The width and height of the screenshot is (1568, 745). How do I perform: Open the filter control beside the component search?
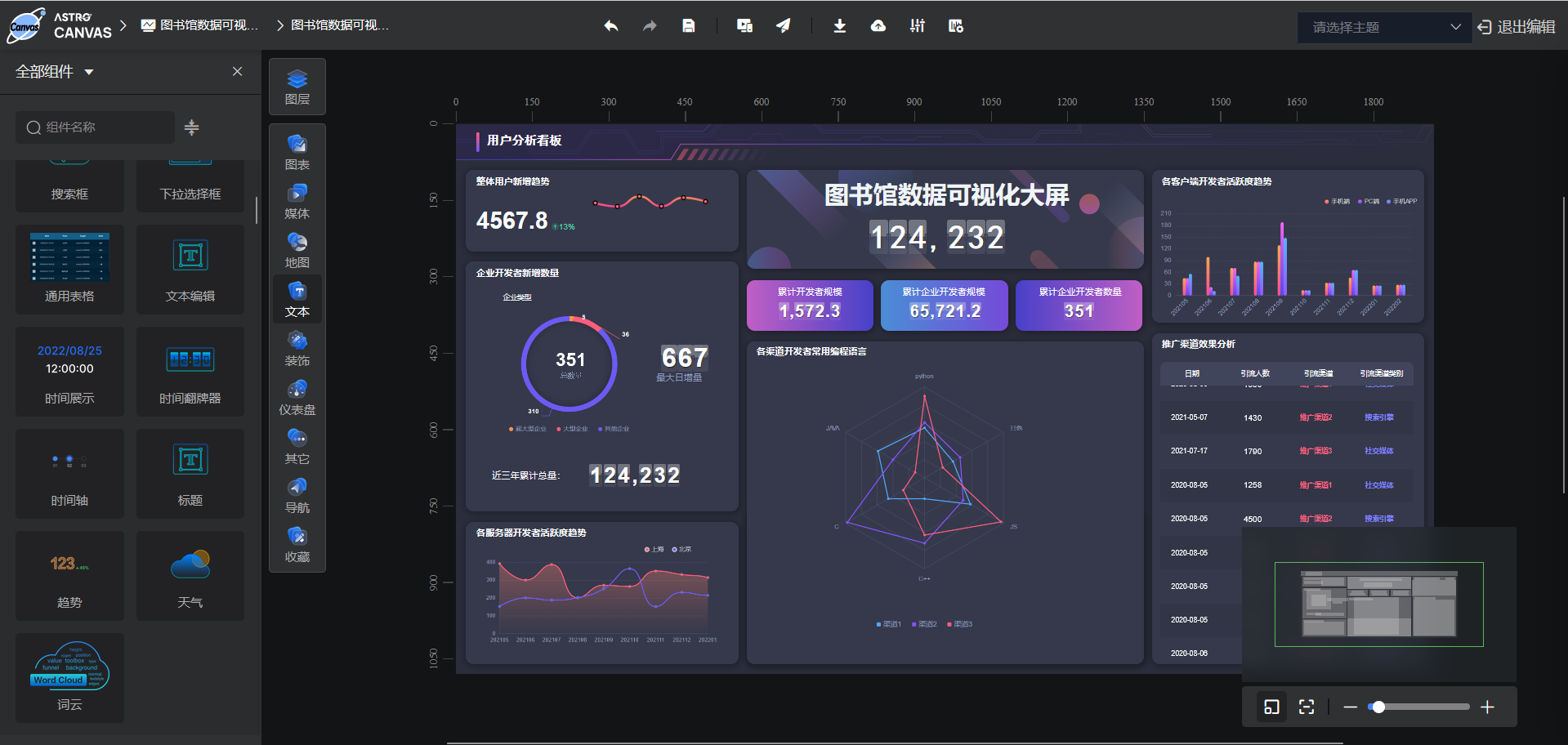(191, 127)
